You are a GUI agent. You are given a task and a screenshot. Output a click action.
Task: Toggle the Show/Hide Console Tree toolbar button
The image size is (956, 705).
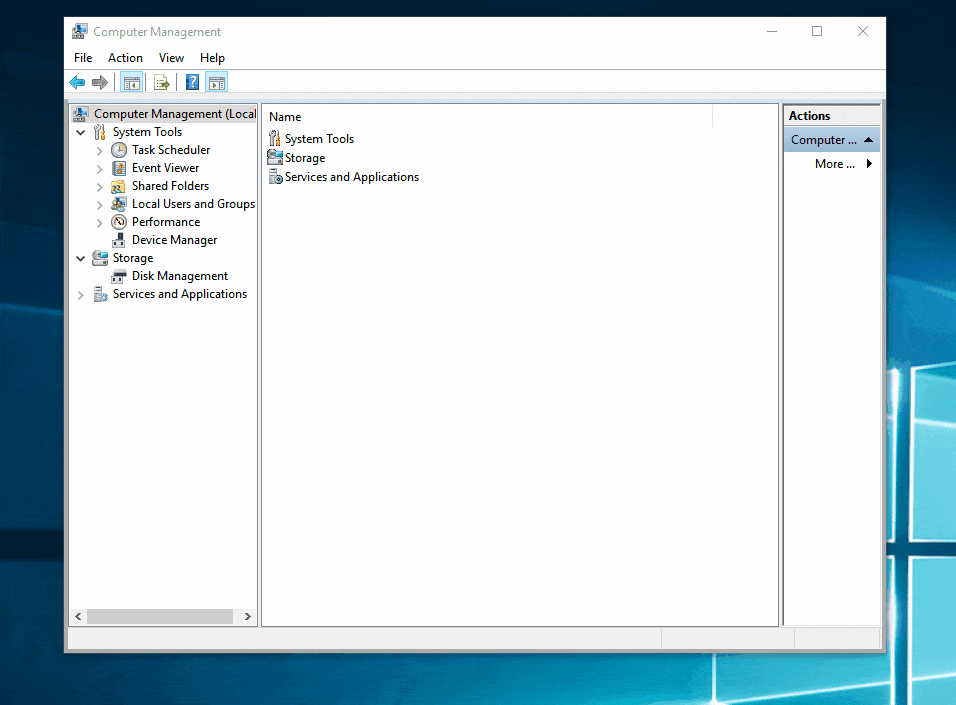click(131, 82)
